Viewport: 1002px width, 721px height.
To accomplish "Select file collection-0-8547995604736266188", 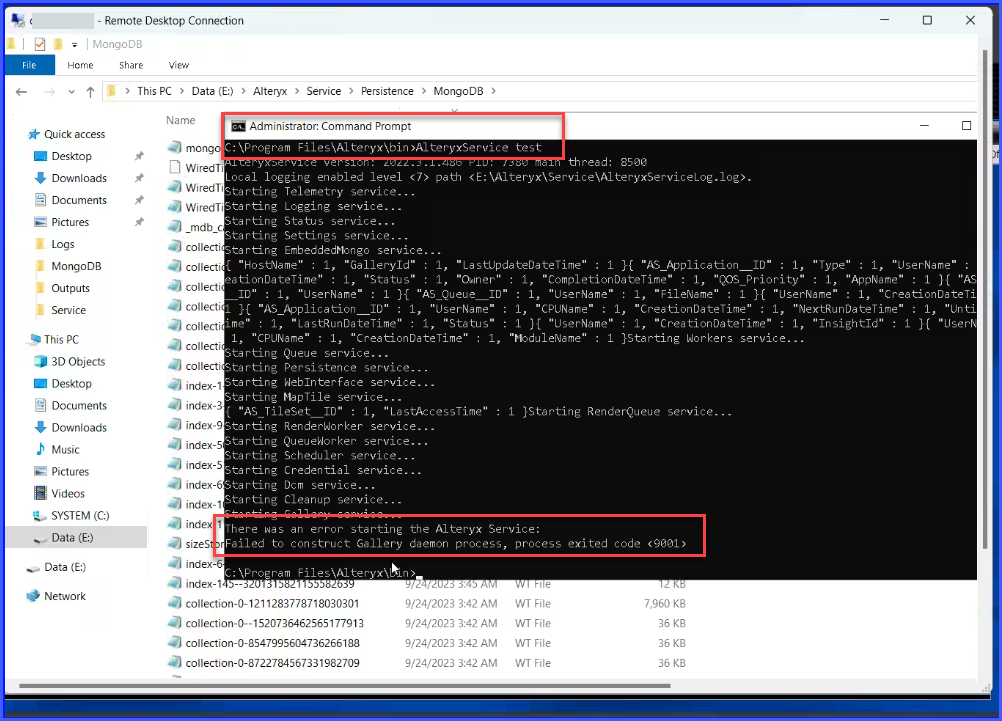I will [273, 643].
